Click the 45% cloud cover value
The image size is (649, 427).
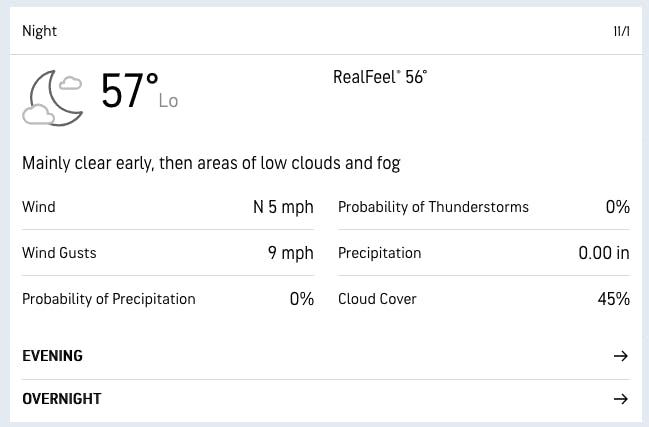click(x=614, y=299)
